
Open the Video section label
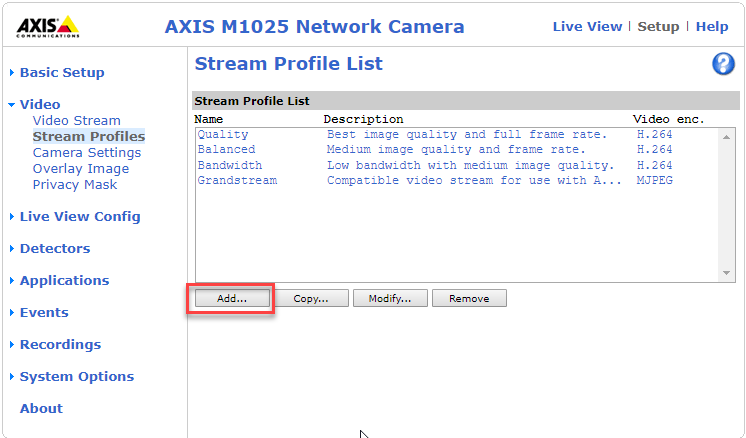click(40, 105)
